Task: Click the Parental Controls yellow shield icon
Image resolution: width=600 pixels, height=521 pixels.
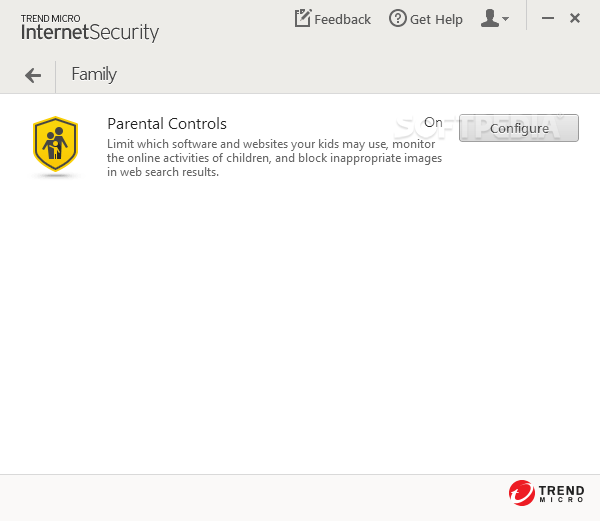Action: [x=55, y=144]
